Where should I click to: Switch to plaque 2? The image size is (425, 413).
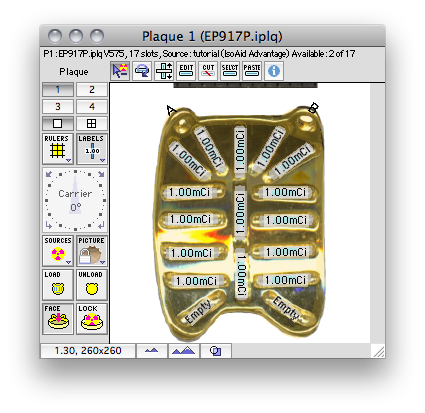[92, 90]
